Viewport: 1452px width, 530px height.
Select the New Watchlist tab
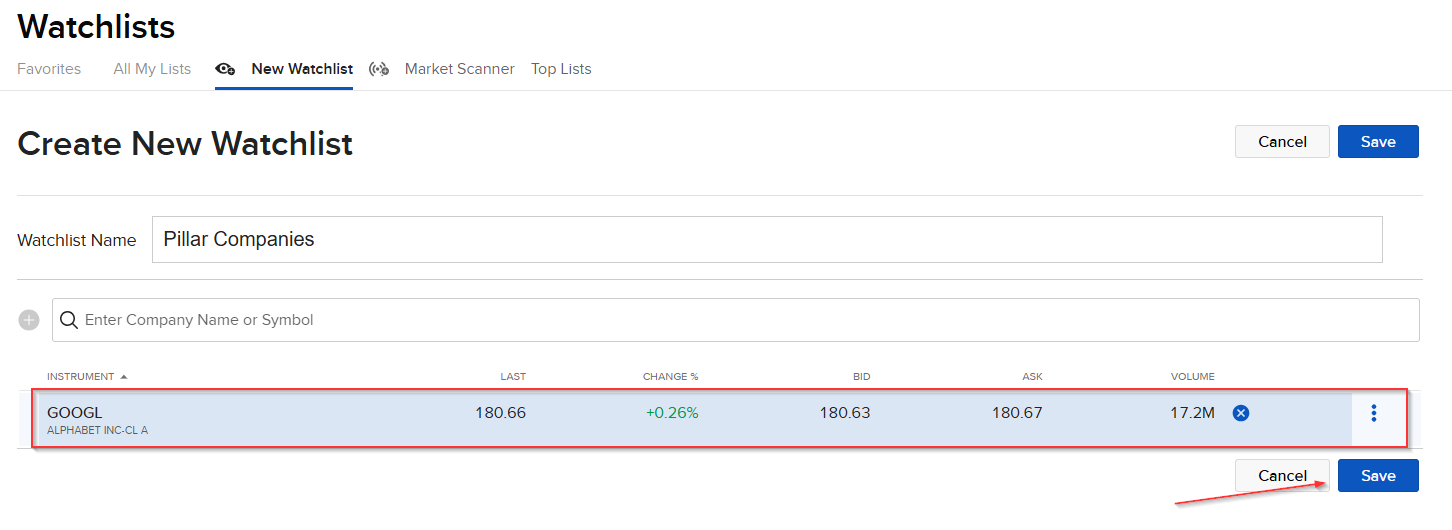302,69
